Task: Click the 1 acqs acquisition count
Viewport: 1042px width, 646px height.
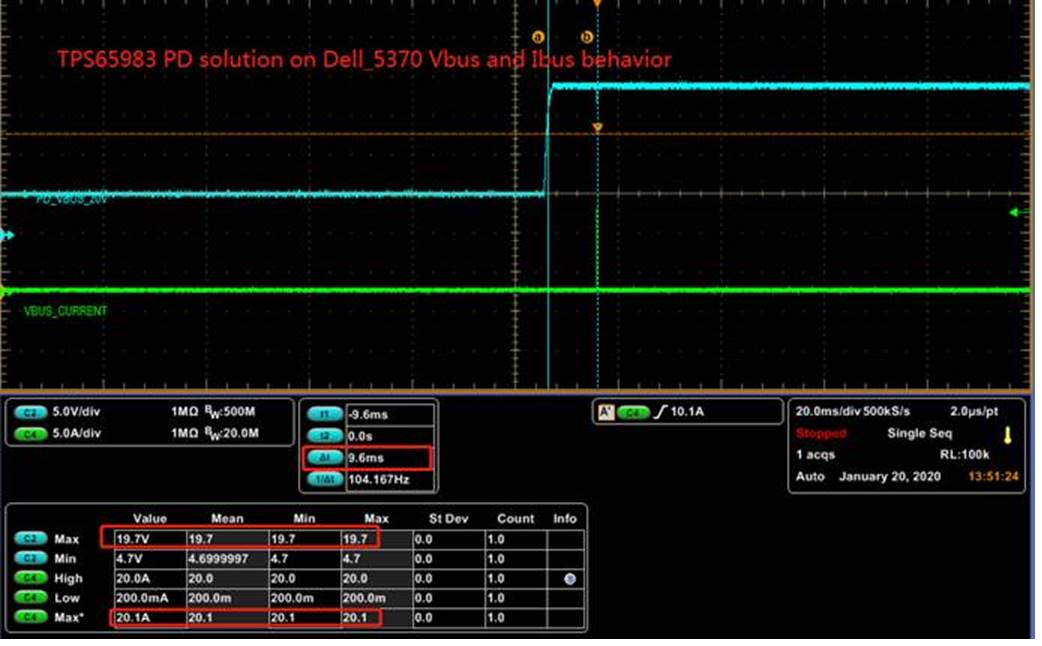Action: tap(815, 456)
